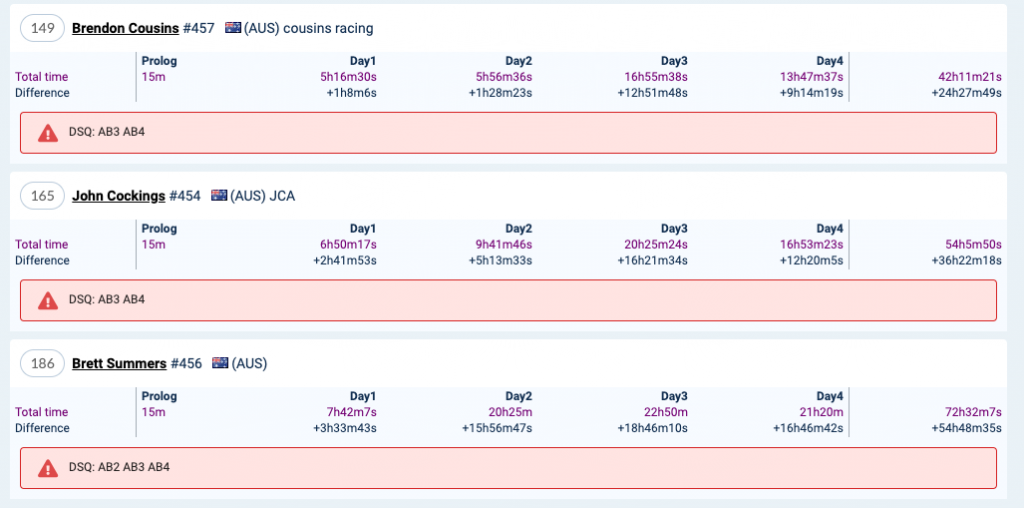This screenshot has height=508, width=1024.
Task: Click Brett Summers overall time 72h32m7s
Action: (972, 412)
